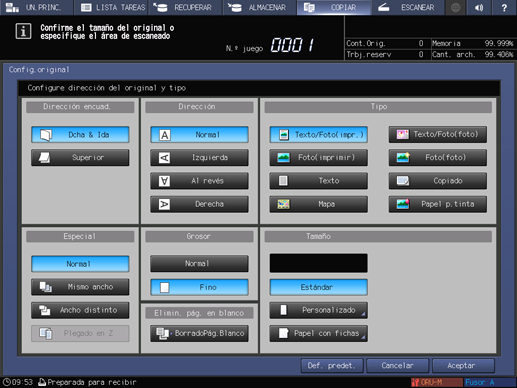
Task: Choose Izquierda original direction
Action: coord(199,158)
